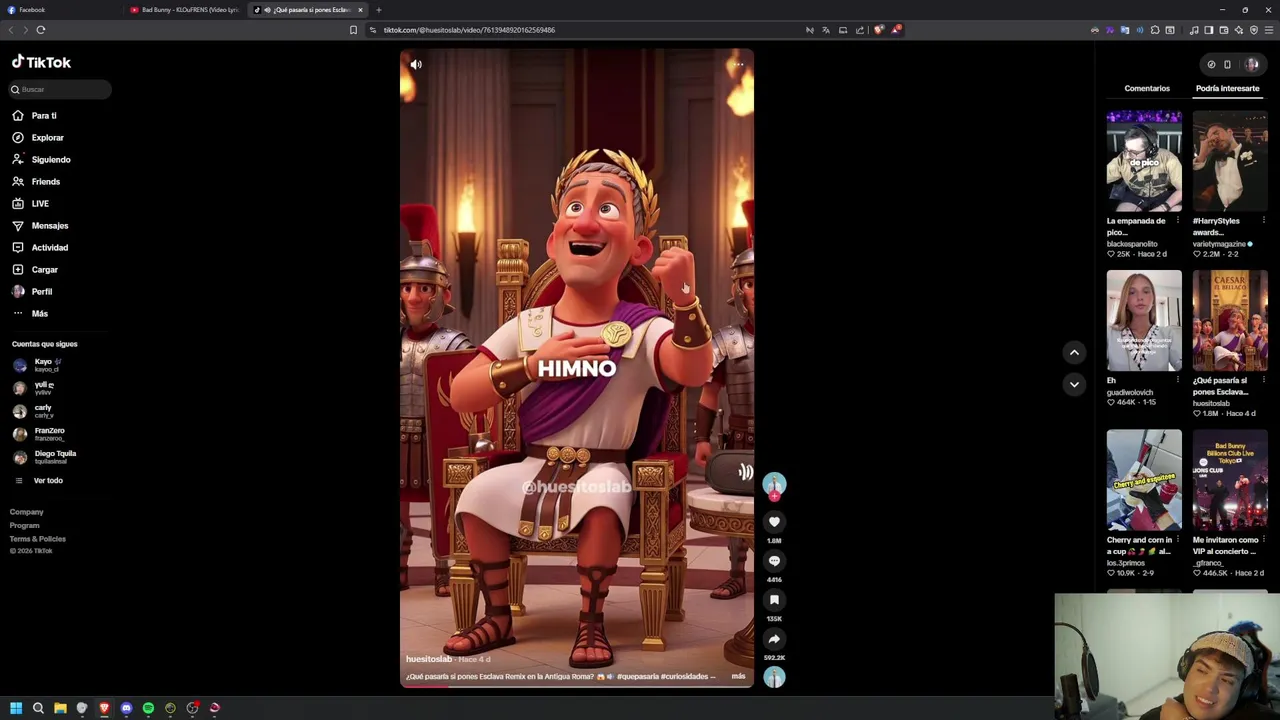This screenshot has height=720, width=1280.
Task: Open options for the Eh video
Action: click(1177, 381)
